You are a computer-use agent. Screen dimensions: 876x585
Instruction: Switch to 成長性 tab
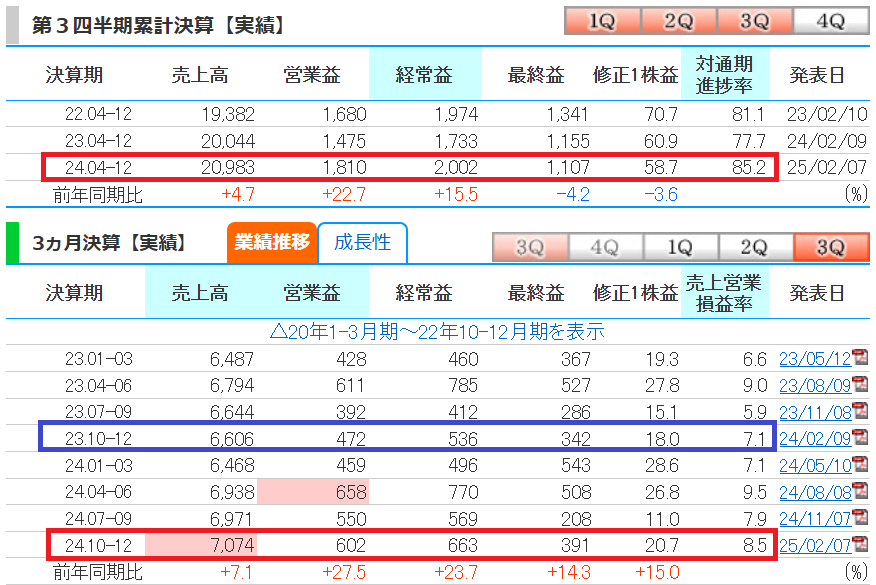[x=363, y=242]
